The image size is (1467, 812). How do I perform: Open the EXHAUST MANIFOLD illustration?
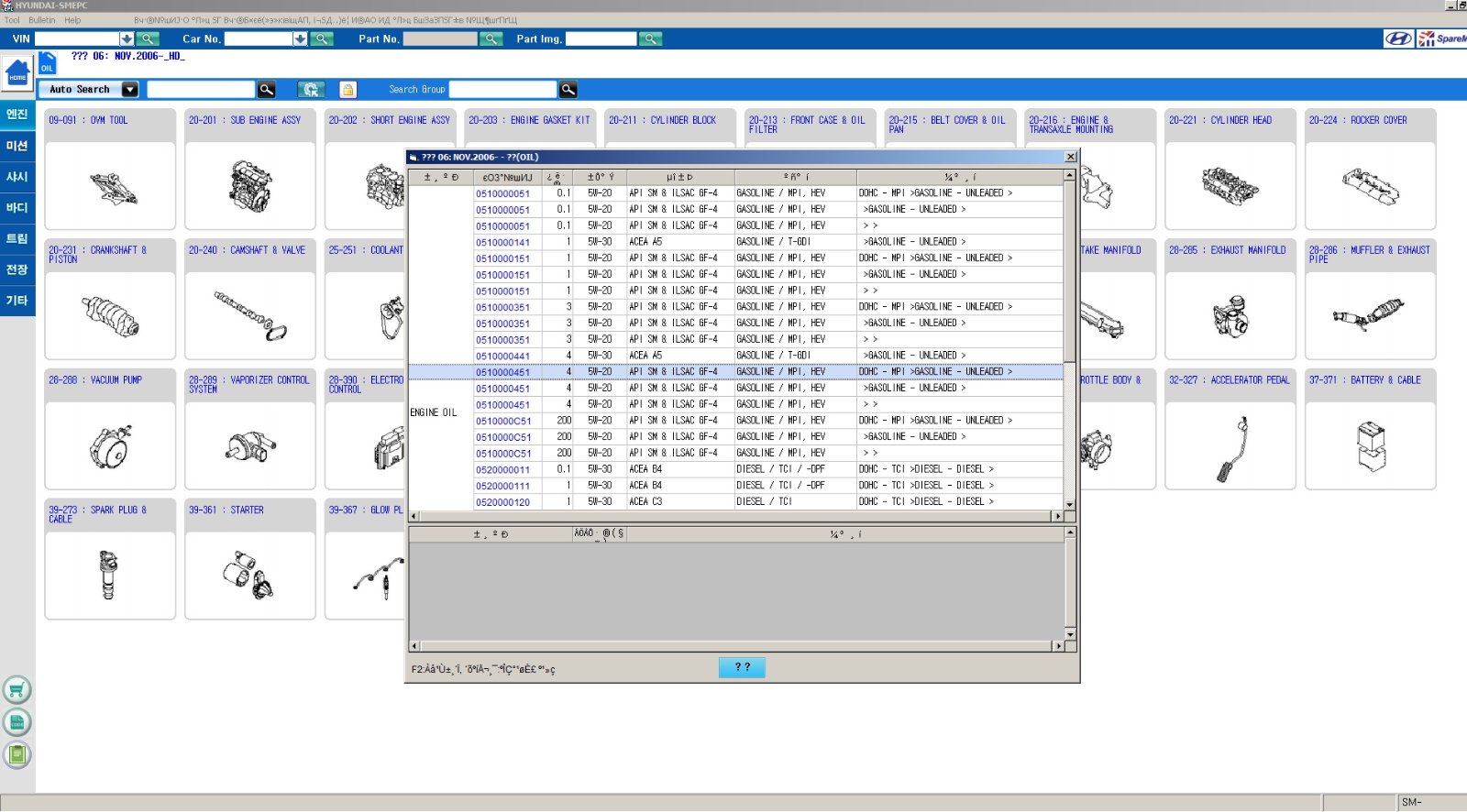[1230, 316]
